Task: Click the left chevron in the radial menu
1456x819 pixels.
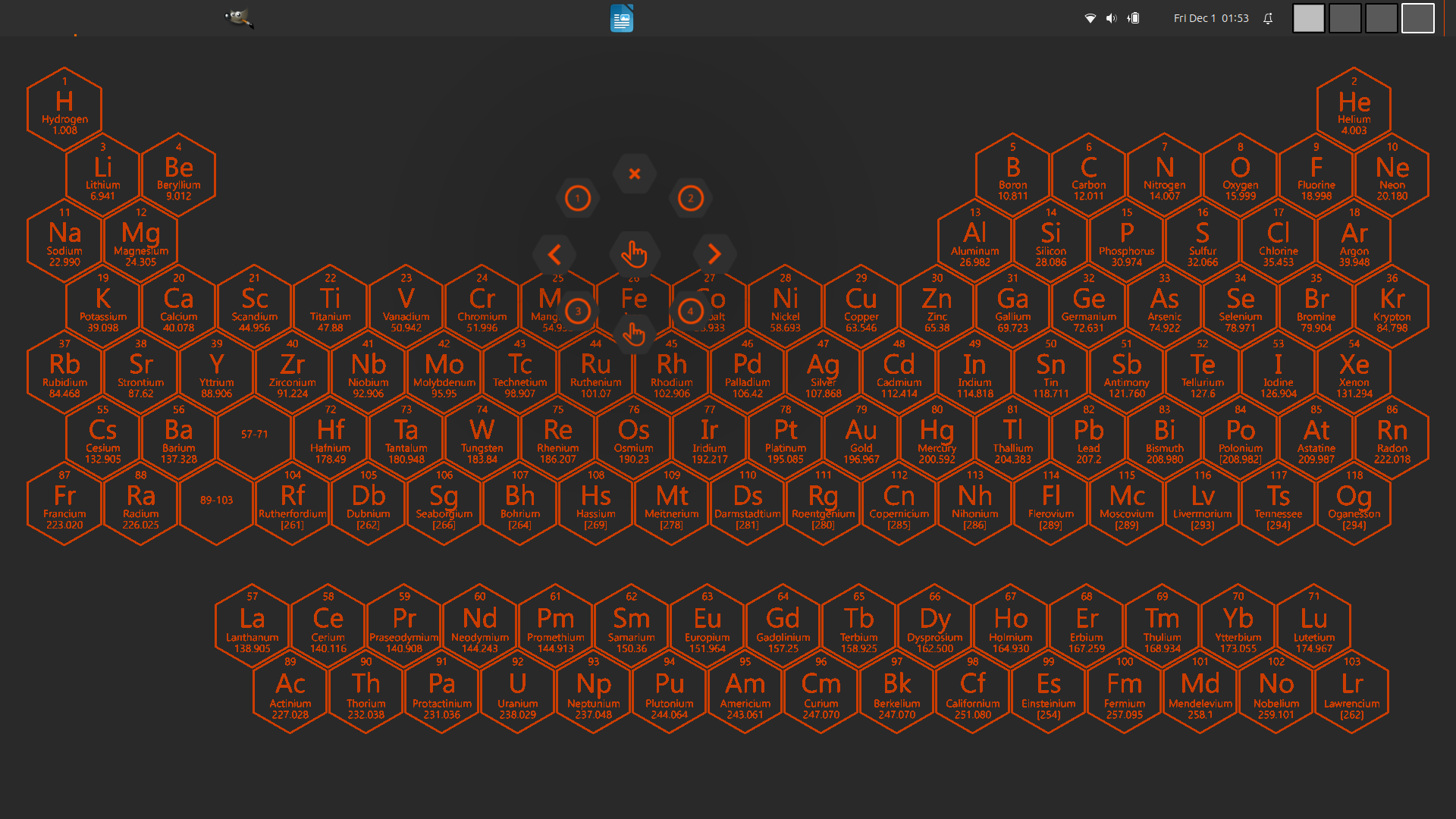Action: [x=554, y=255]
